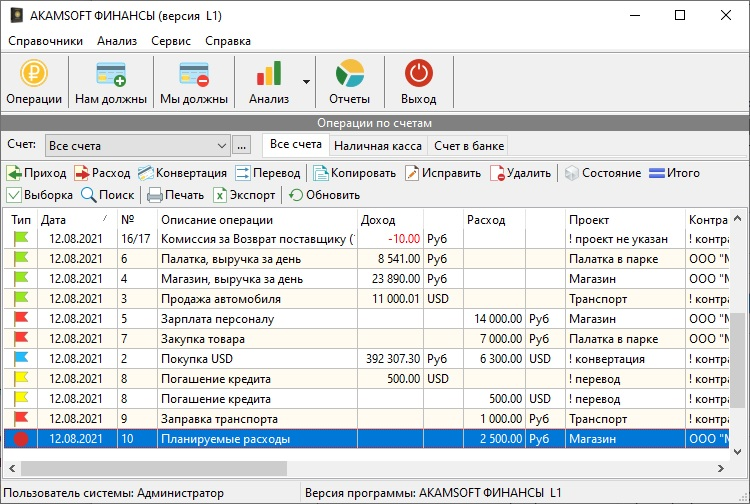Click Исправить to edit the operation
The image size is (750, 504).
443,173
